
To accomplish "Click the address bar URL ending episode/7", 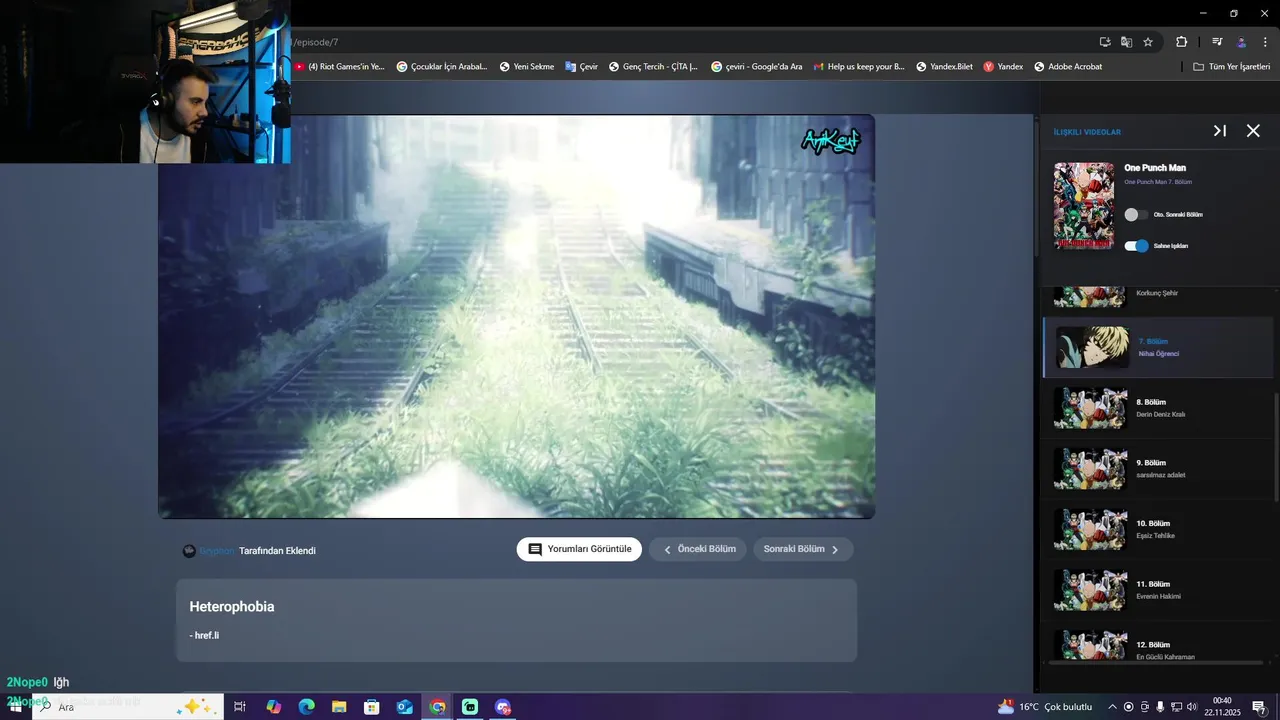I will (x=315, y=42).
